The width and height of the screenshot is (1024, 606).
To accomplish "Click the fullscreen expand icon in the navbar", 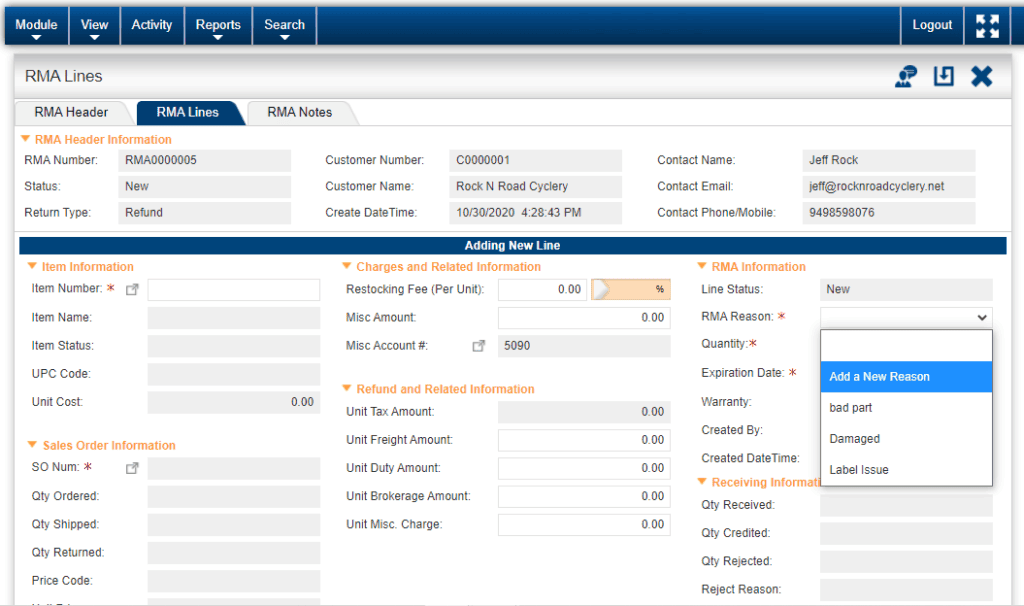I will (986, 25).
